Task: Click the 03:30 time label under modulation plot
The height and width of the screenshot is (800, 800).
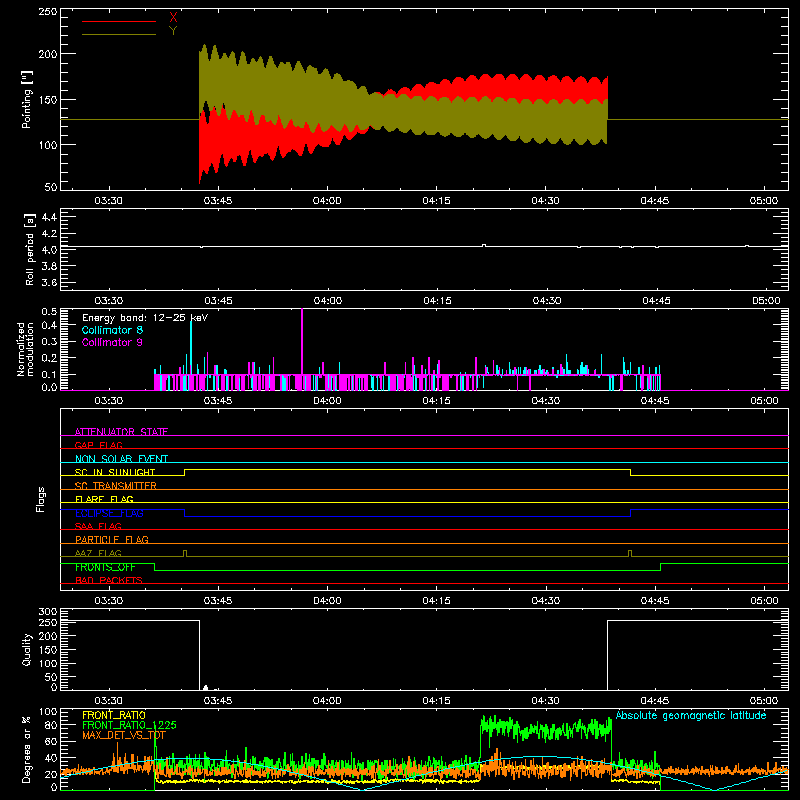Action: (x=109, y=401)
